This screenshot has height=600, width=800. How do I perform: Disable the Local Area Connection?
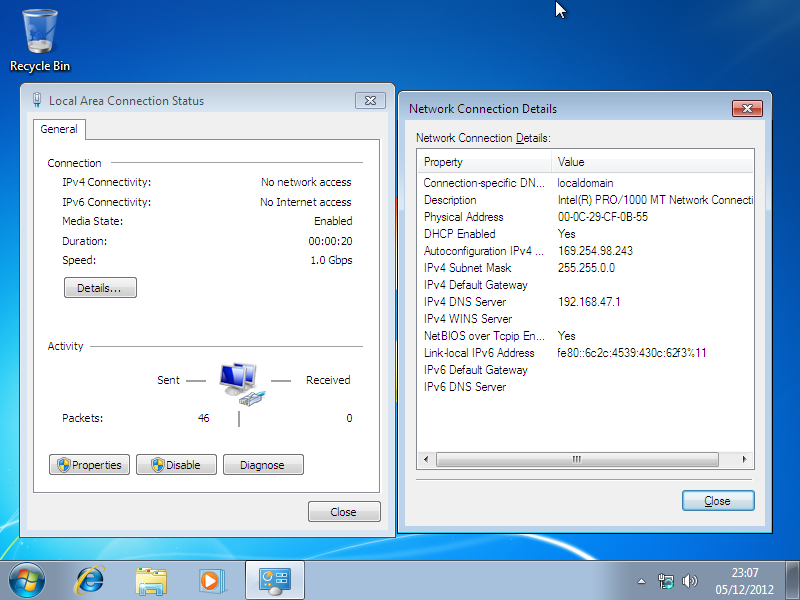tap(176, 465)
